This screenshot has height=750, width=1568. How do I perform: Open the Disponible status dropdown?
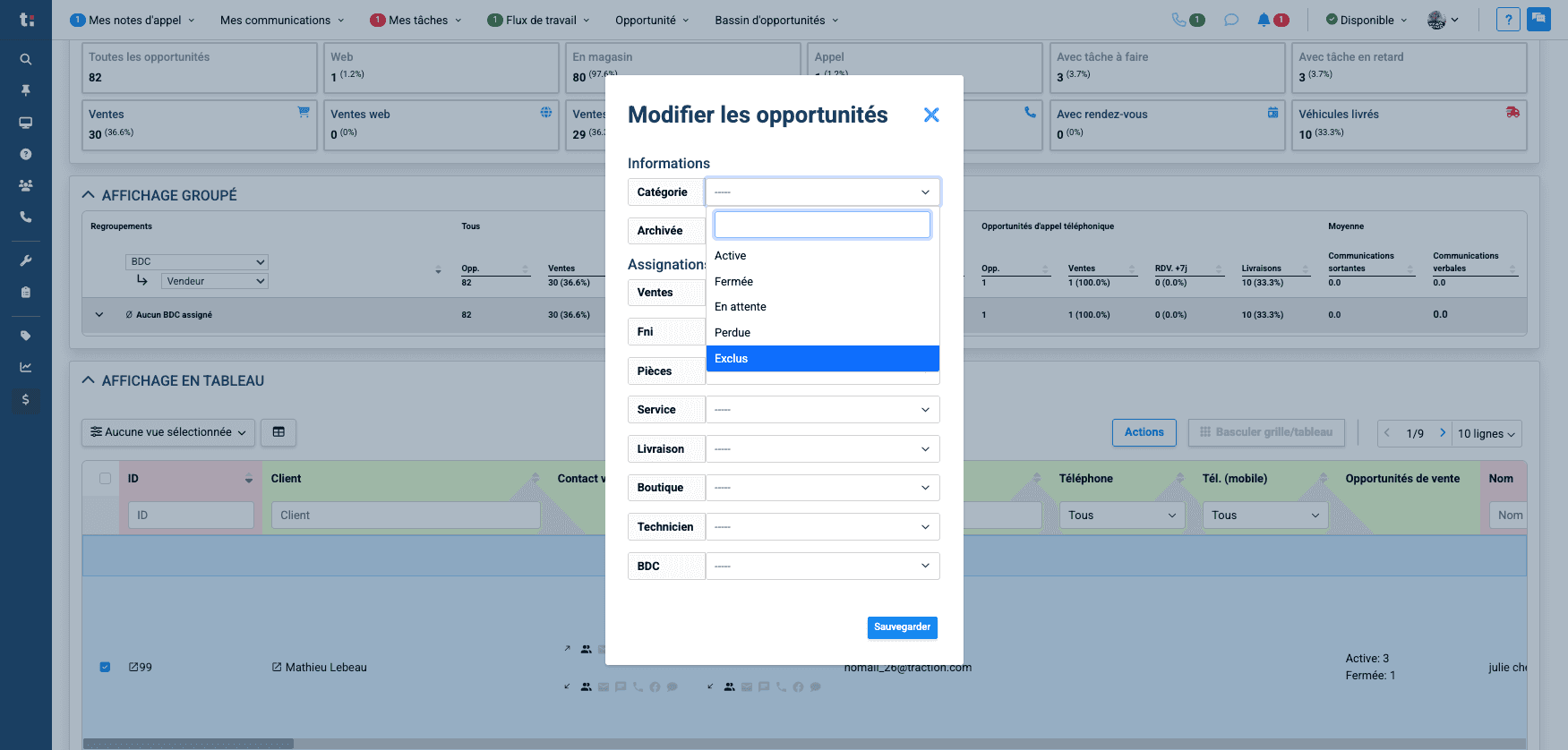coord(1367,20)
